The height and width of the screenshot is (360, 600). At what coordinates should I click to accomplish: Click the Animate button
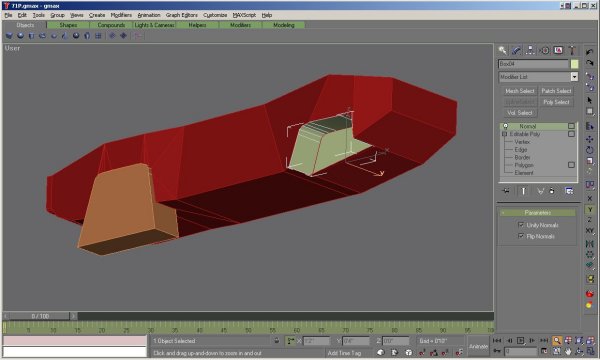tap(478, 346)
